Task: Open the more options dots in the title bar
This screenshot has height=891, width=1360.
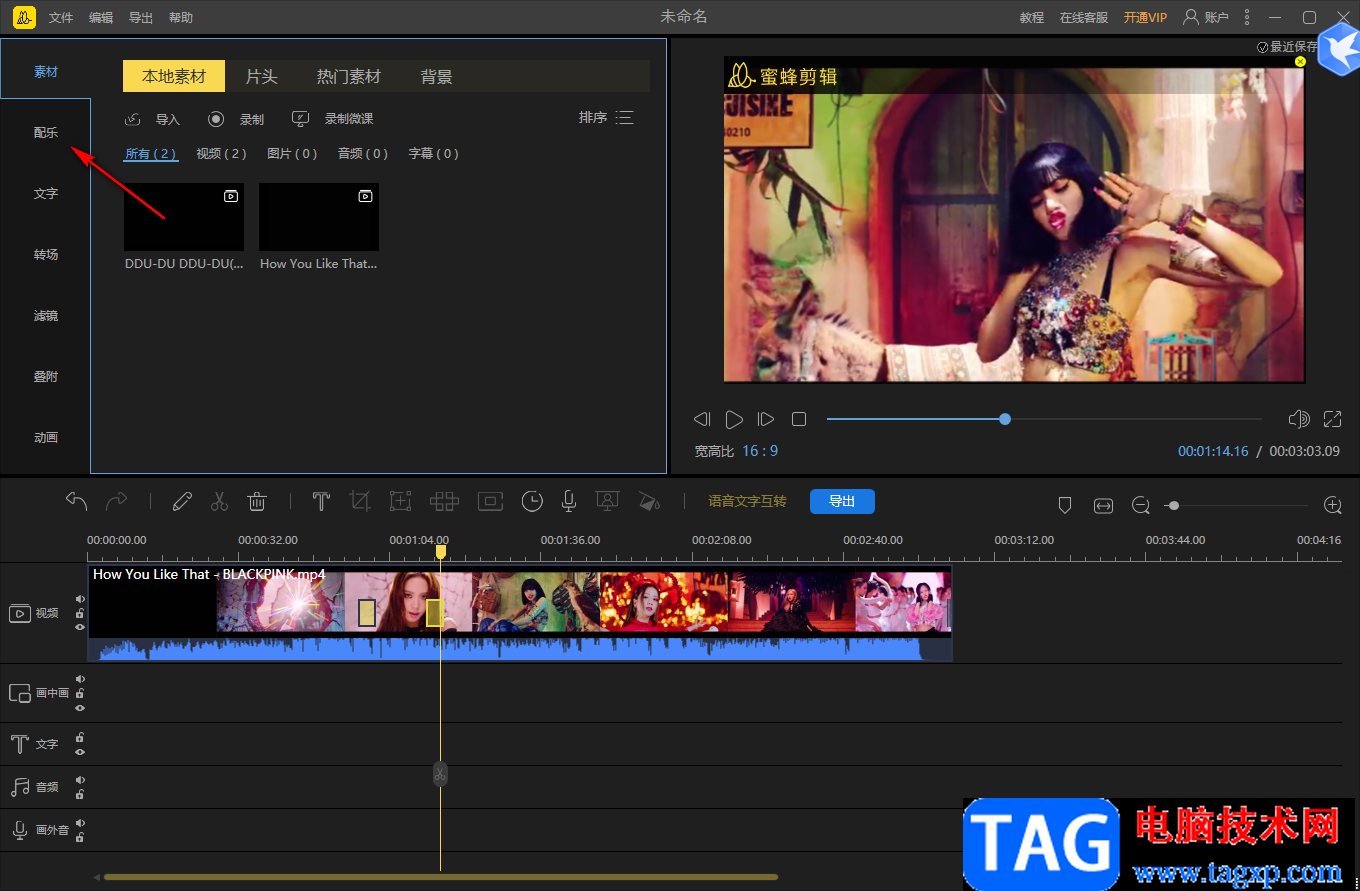Action: (1247, 17)
